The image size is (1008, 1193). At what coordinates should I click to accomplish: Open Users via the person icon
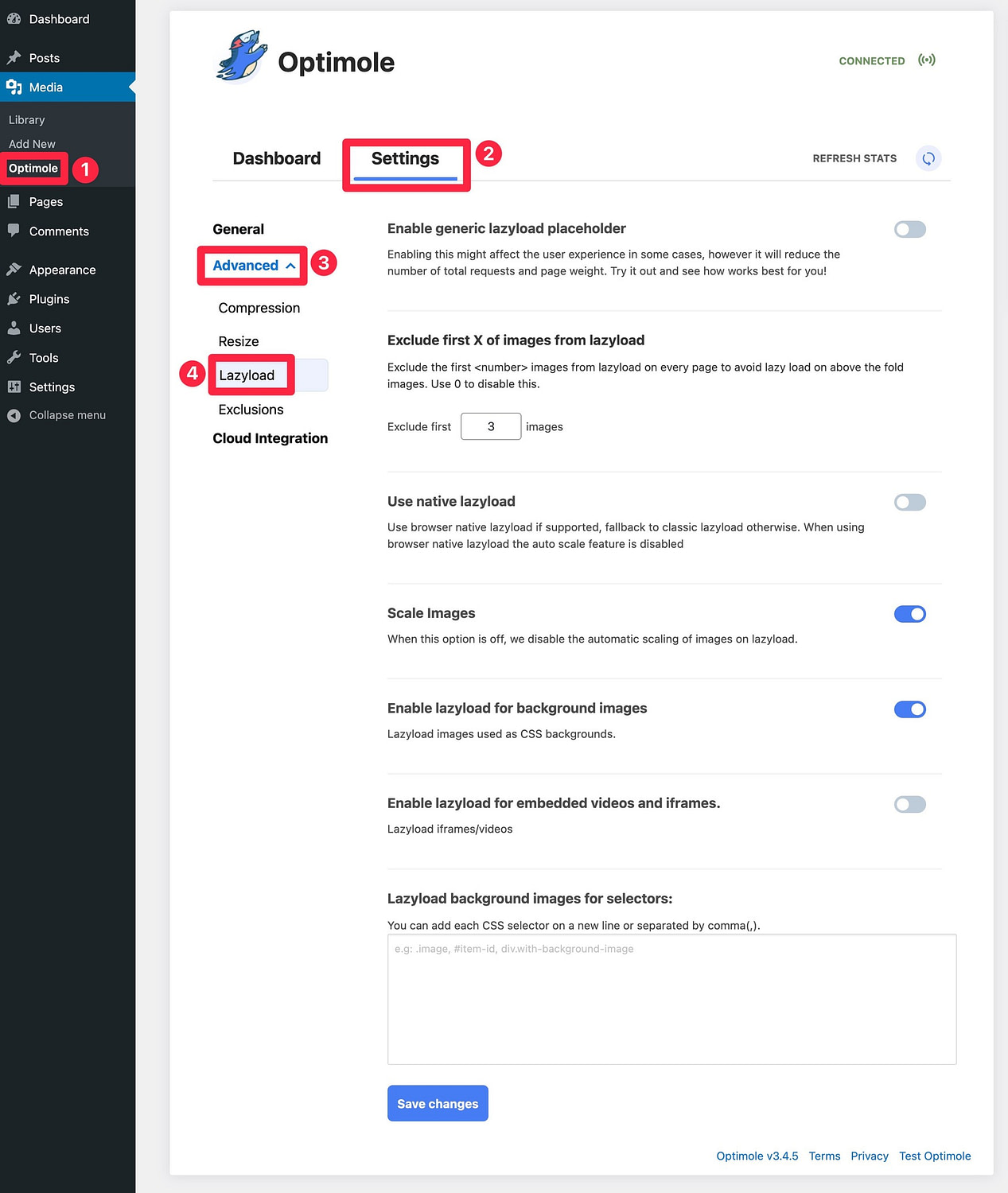(13, 328)
